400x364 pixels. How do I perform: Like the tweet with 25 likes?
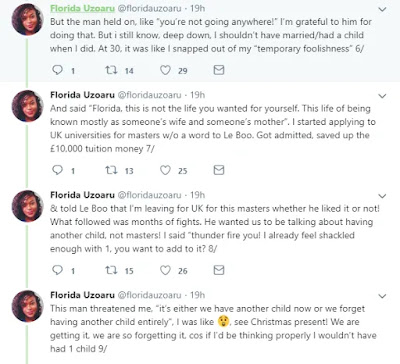click(x=165, y=170)
